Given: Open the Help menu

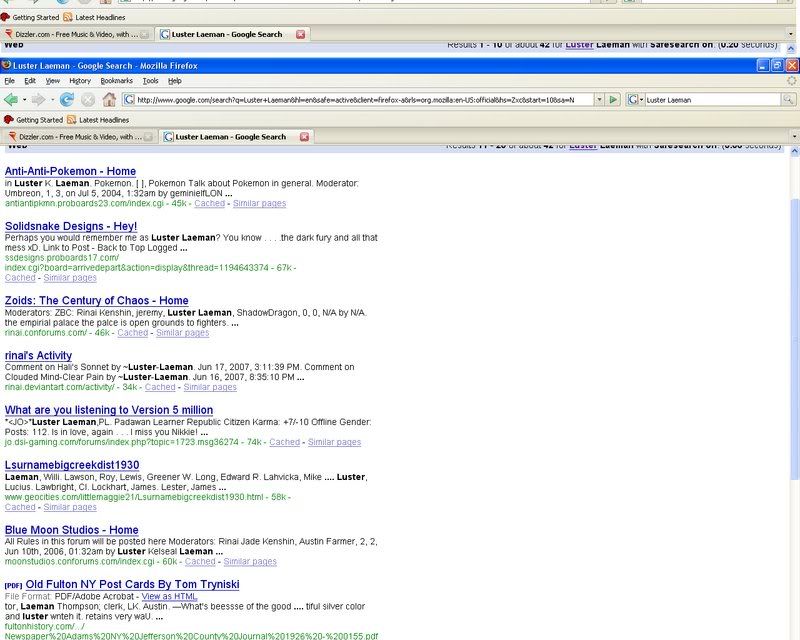Looking at the screenshot, I should (x=174, y=81).
